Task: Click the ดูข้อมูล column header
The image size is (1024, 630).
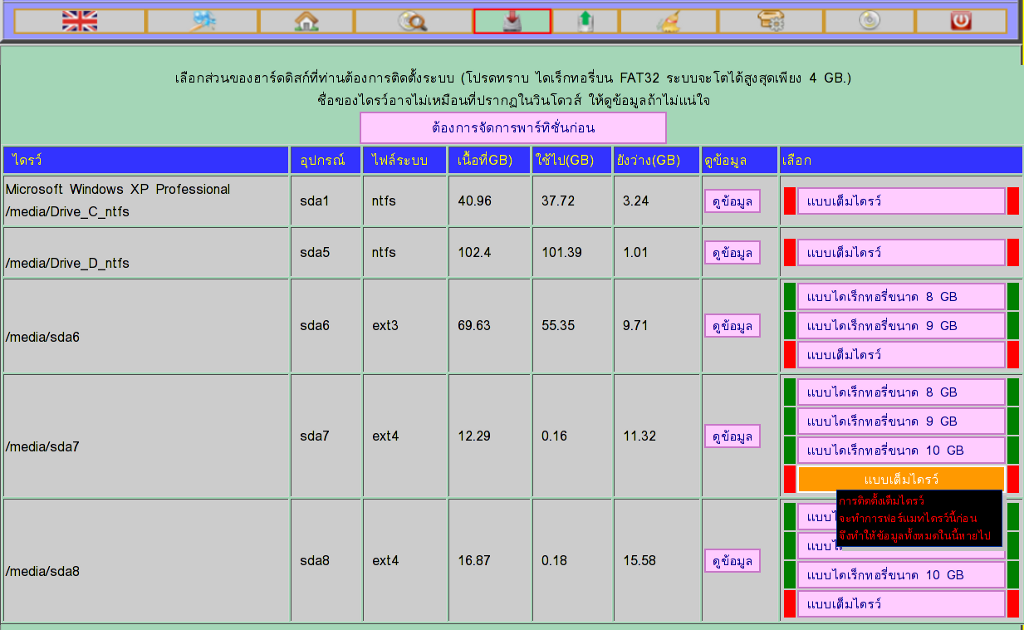Action: click(x=740, y=160)
